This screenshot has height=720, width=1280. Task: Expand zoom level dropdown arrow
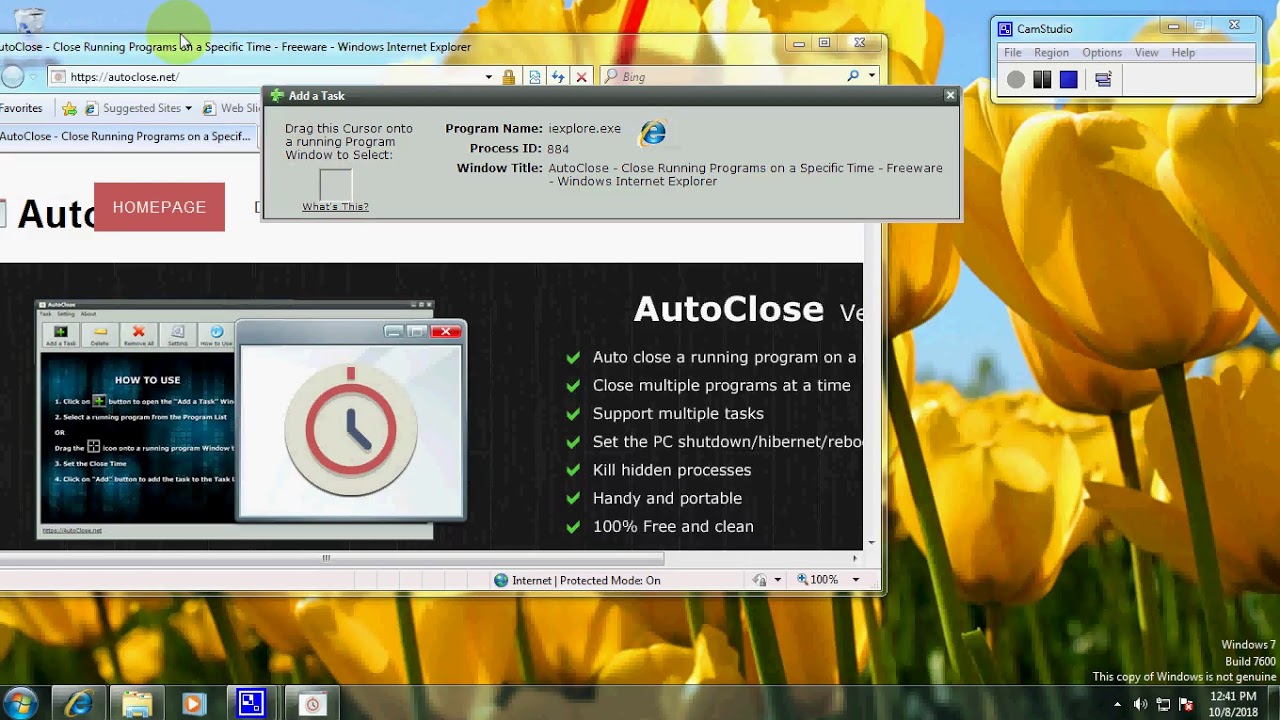[x=855, y=580]
